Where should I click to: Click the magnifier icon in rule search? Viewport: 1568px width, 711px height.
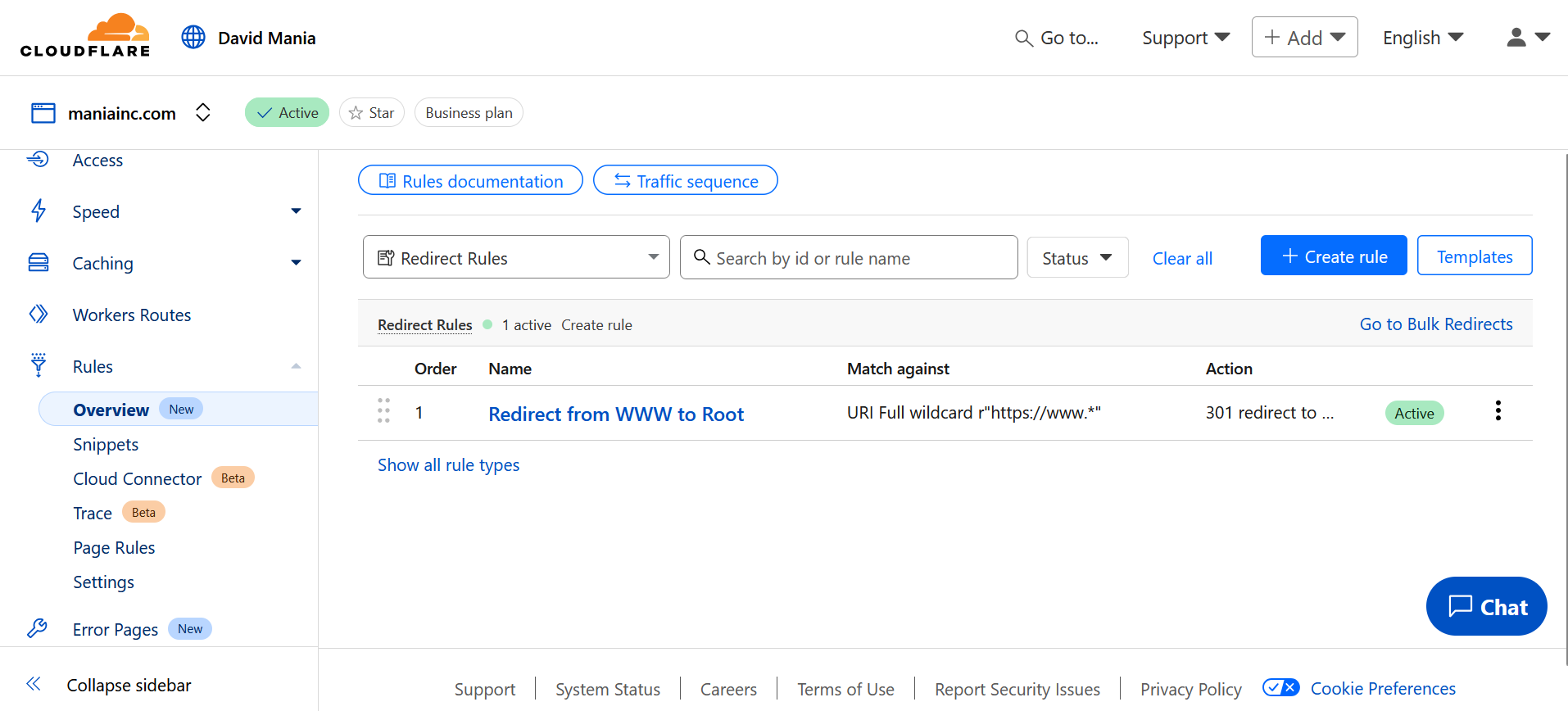(702, 257)
